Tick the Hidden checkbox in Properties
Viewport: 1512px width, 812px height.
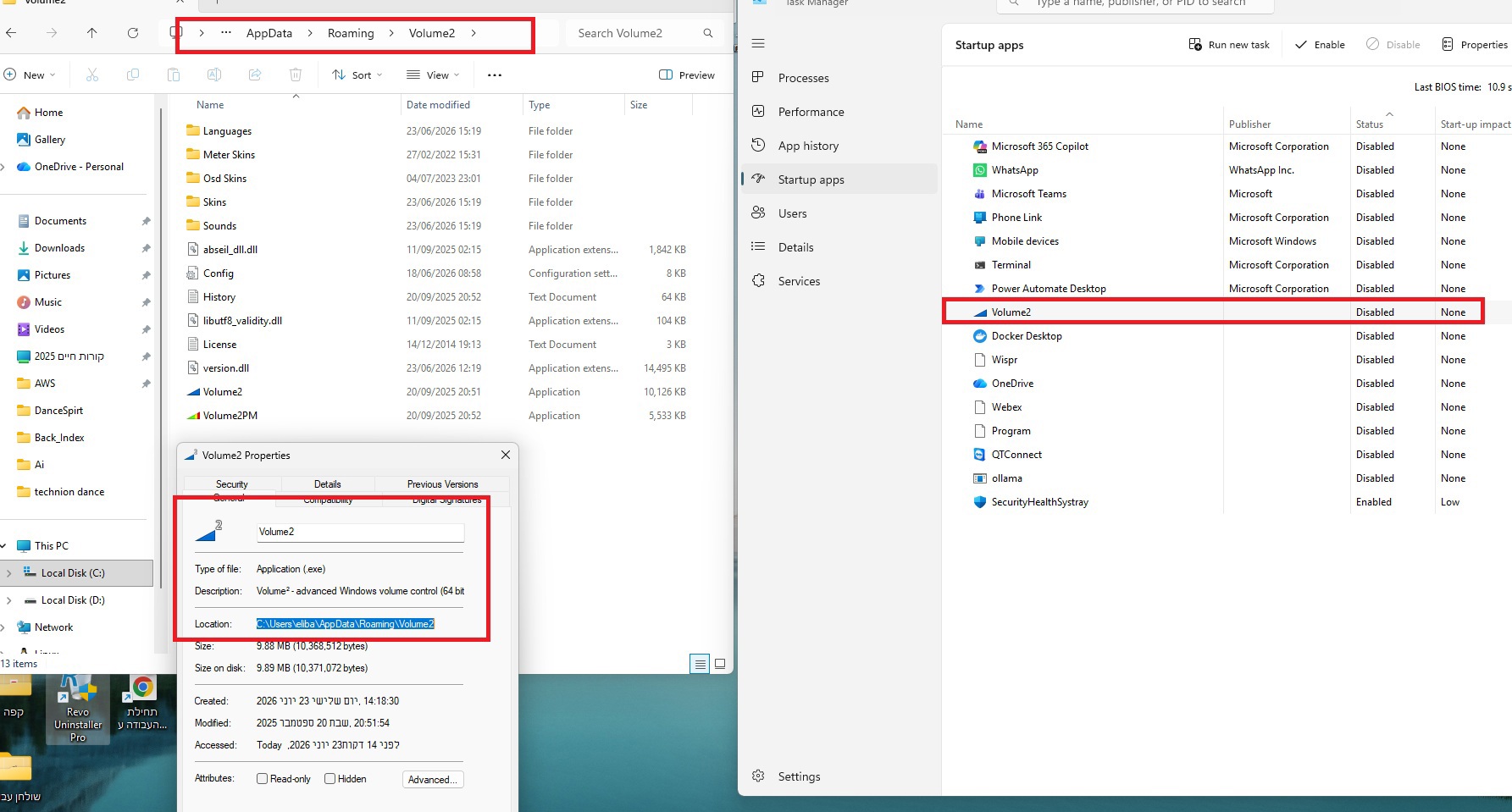click(330, 779)
